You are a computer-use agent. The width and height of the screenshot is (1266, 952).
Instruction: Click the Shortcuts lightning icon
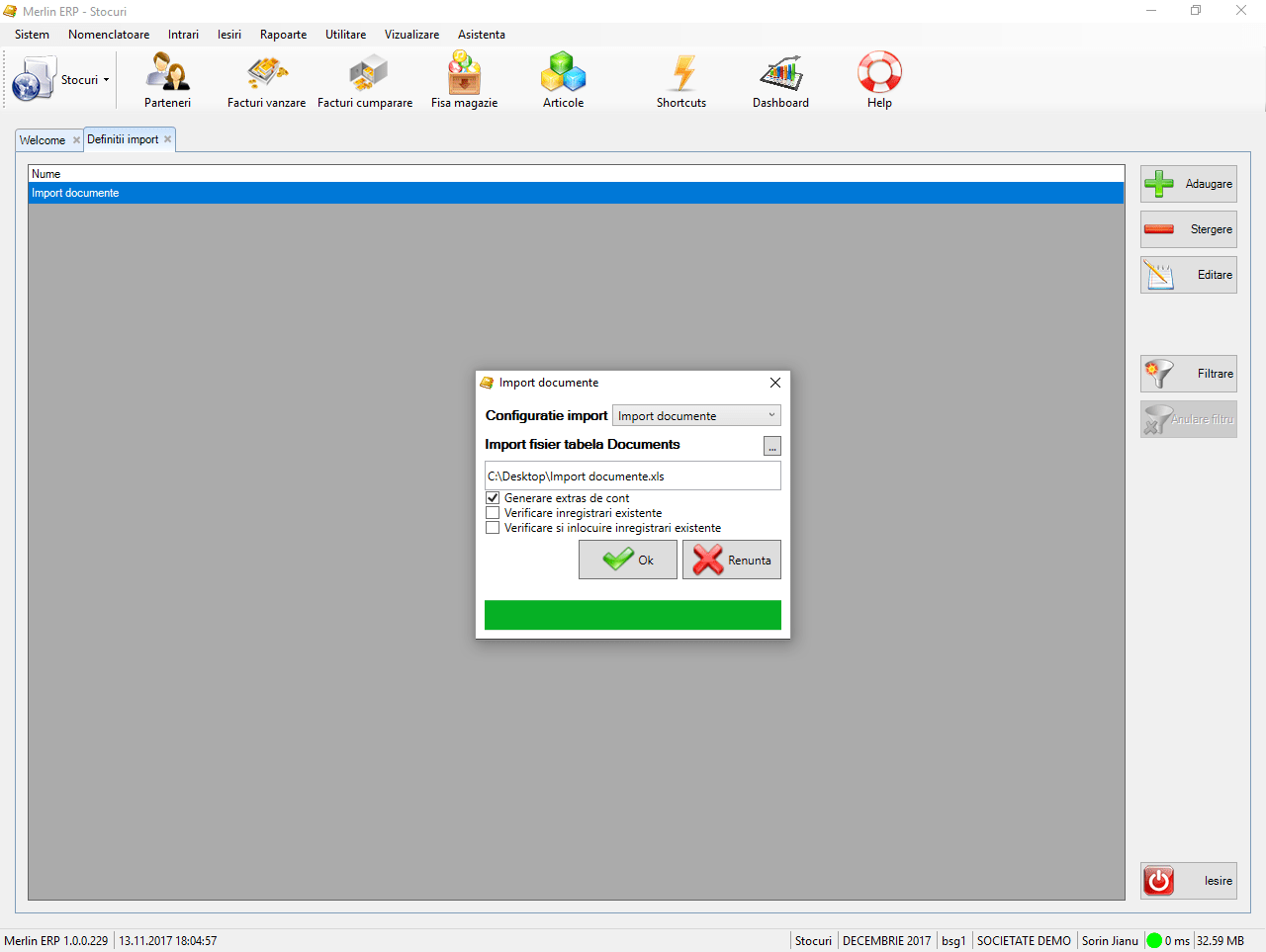point(681,73)
